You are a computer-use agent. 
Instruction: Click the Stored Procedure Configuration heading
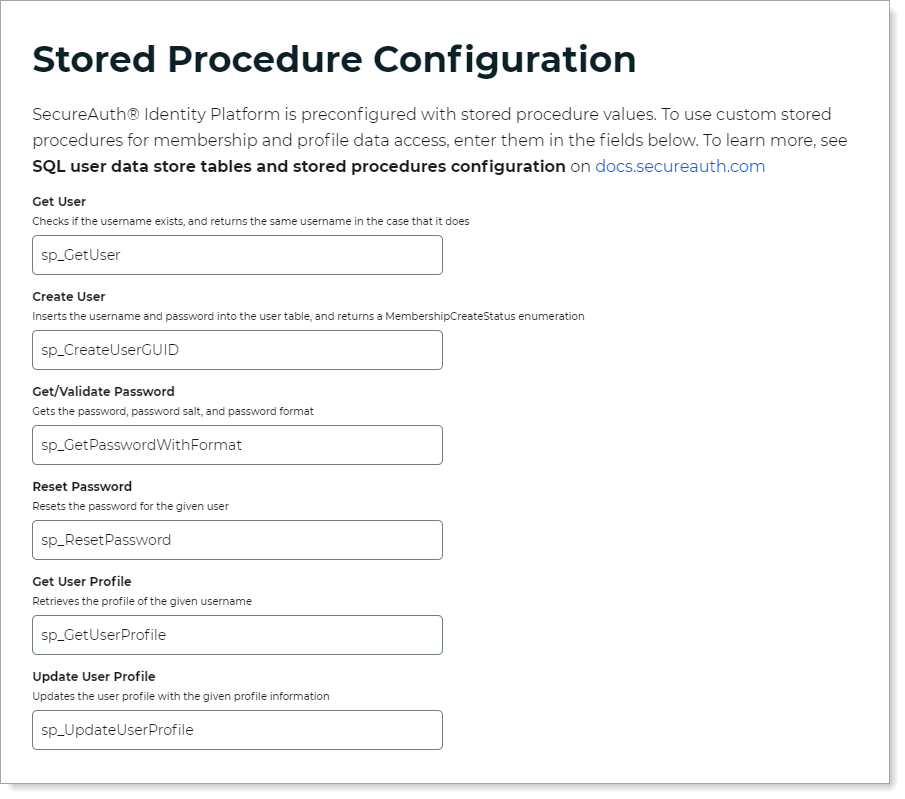(335, 60)
